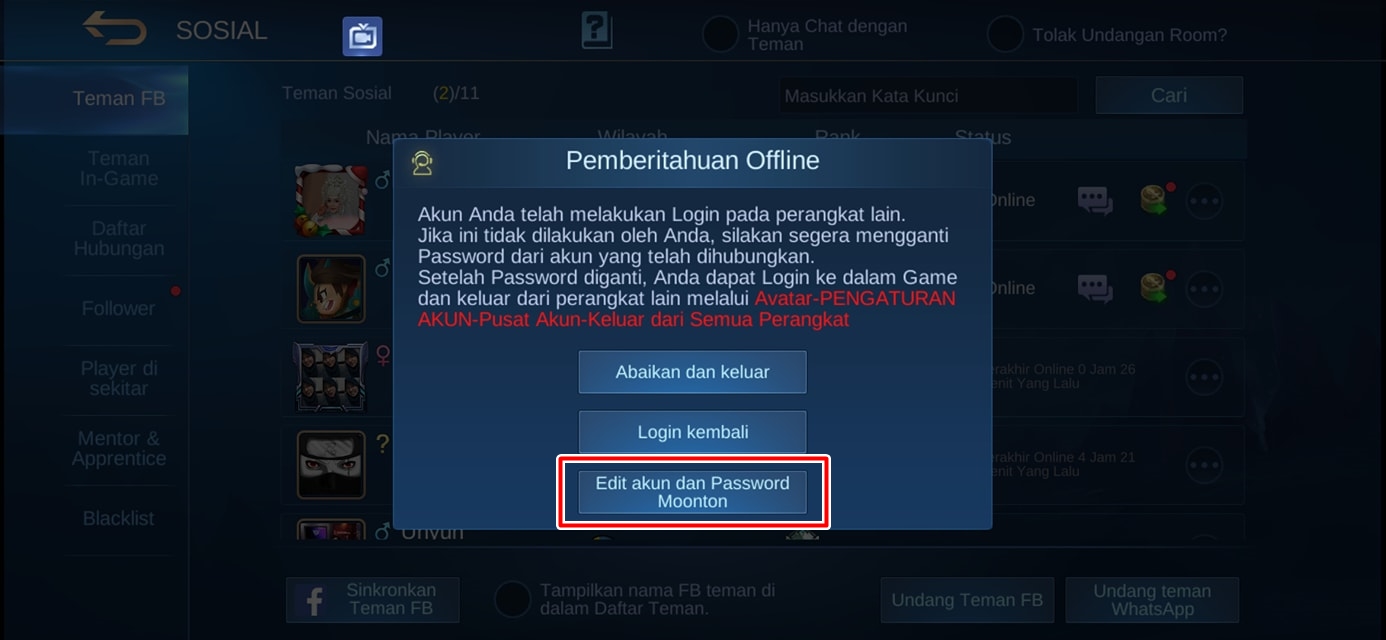This screenshot has height=640, width=1386.
Task: Click Edit akun dan Password Moonton button
Action: [x=692, y=492]
